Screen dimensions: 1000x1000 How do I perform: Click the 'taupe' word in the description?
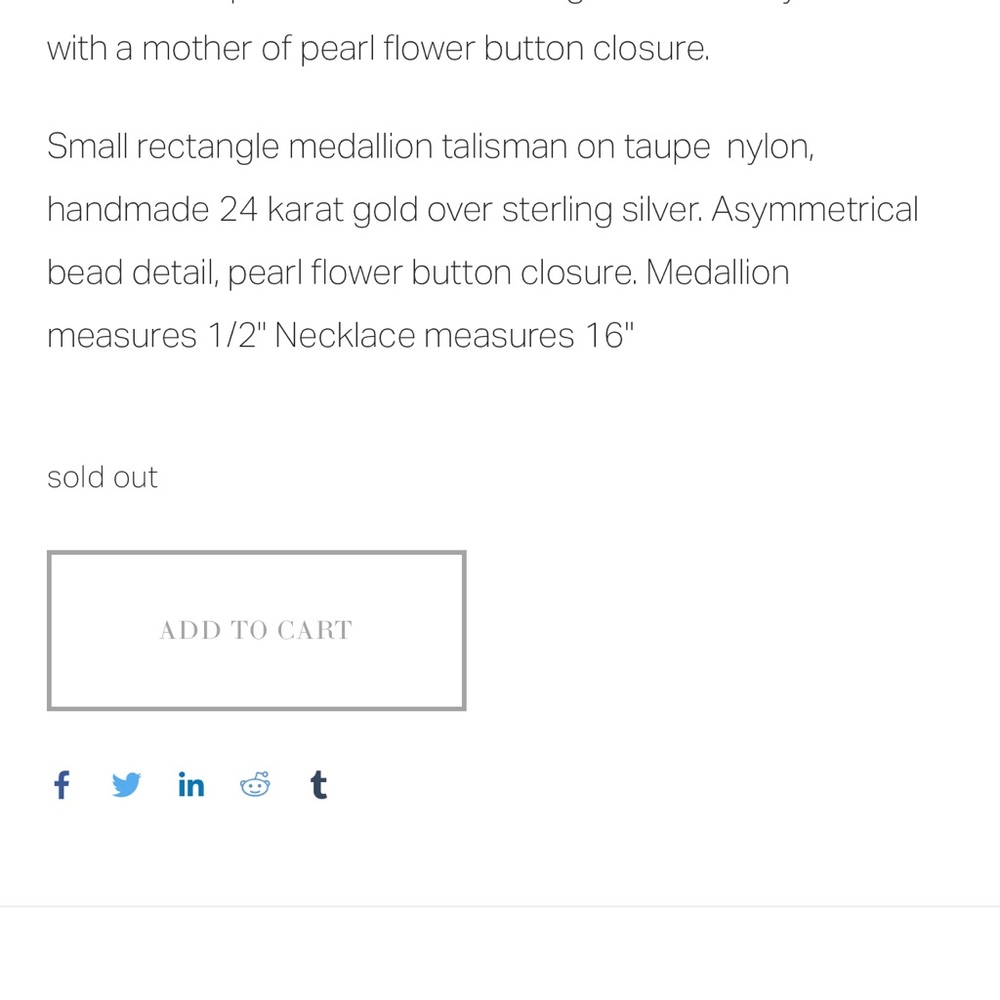tap(667, 147)
